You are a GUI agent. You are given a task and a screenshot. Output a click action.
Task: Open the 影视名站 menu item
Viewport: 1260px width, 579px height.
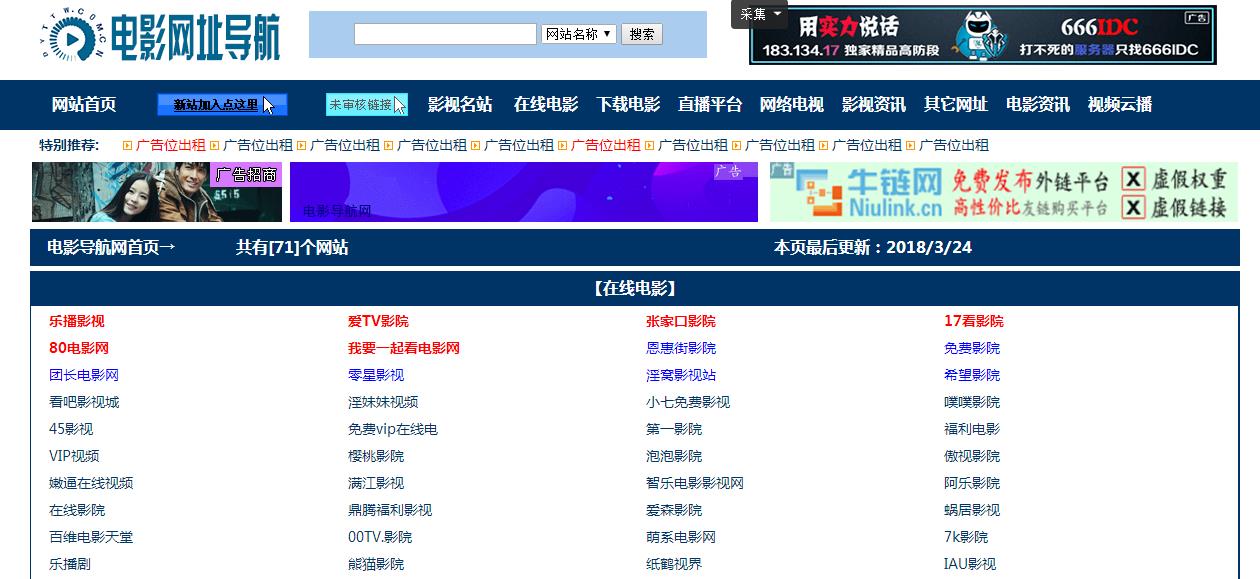pyautogui.click(x=460, y=104)
